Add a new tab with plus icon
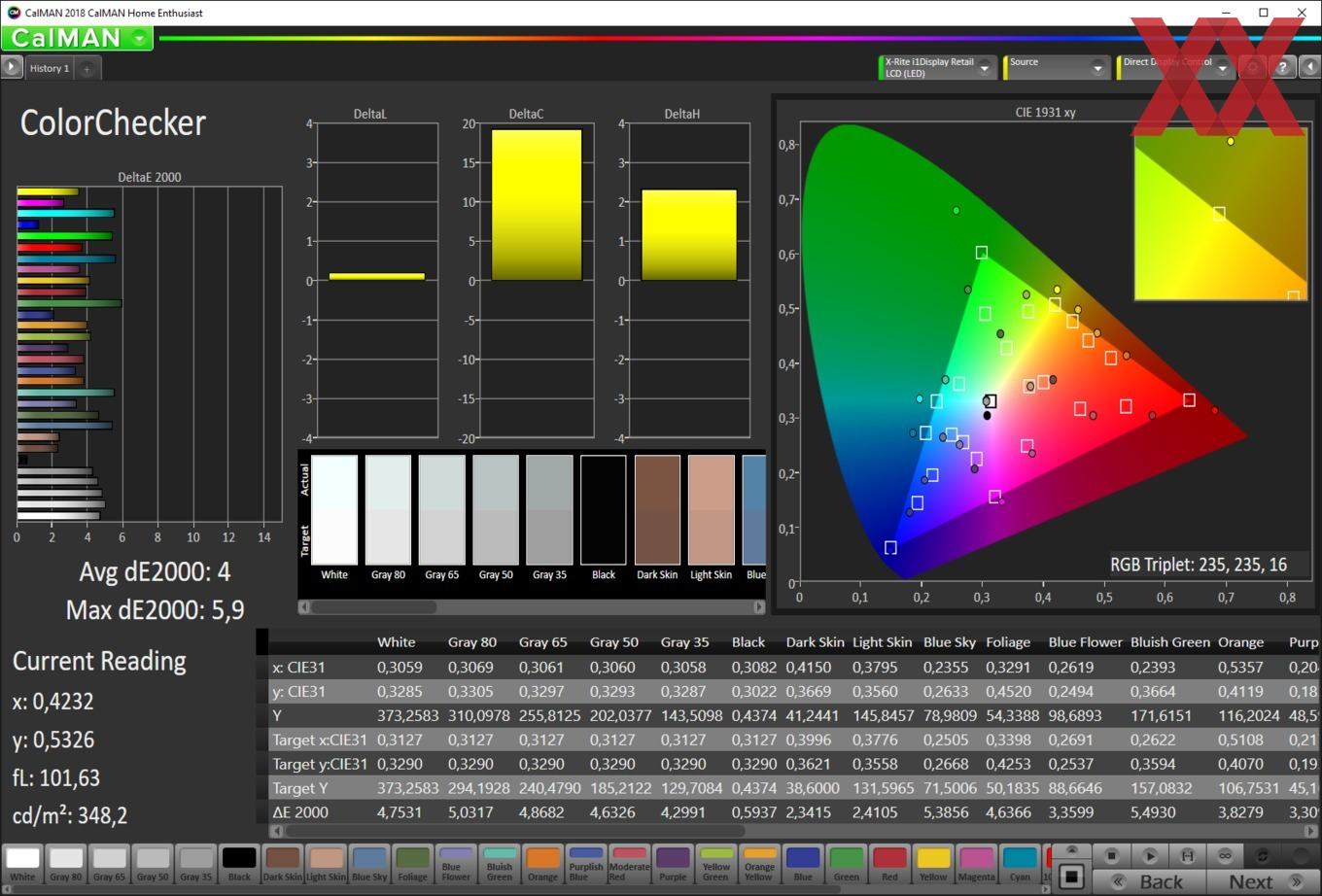 click(x=87, y=68)
